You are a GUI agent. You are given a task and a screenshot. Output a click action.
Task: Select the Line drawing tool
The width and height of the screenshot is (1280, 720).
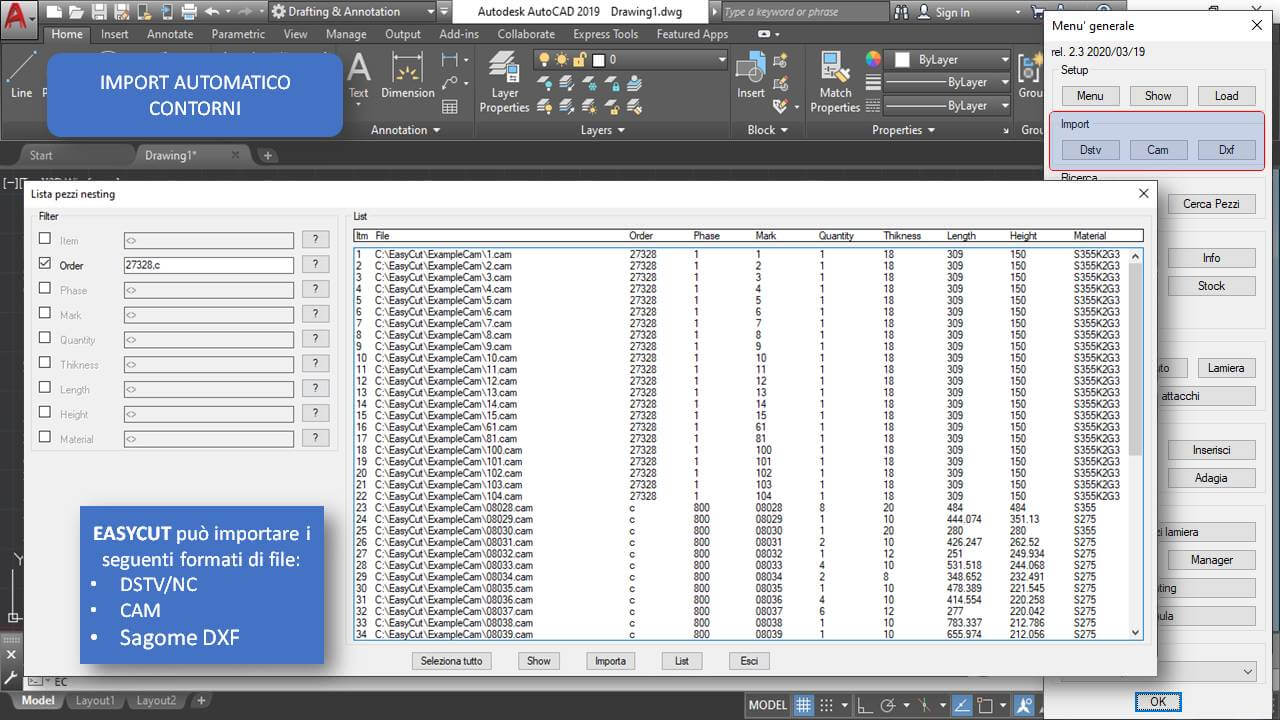(21, 76)
